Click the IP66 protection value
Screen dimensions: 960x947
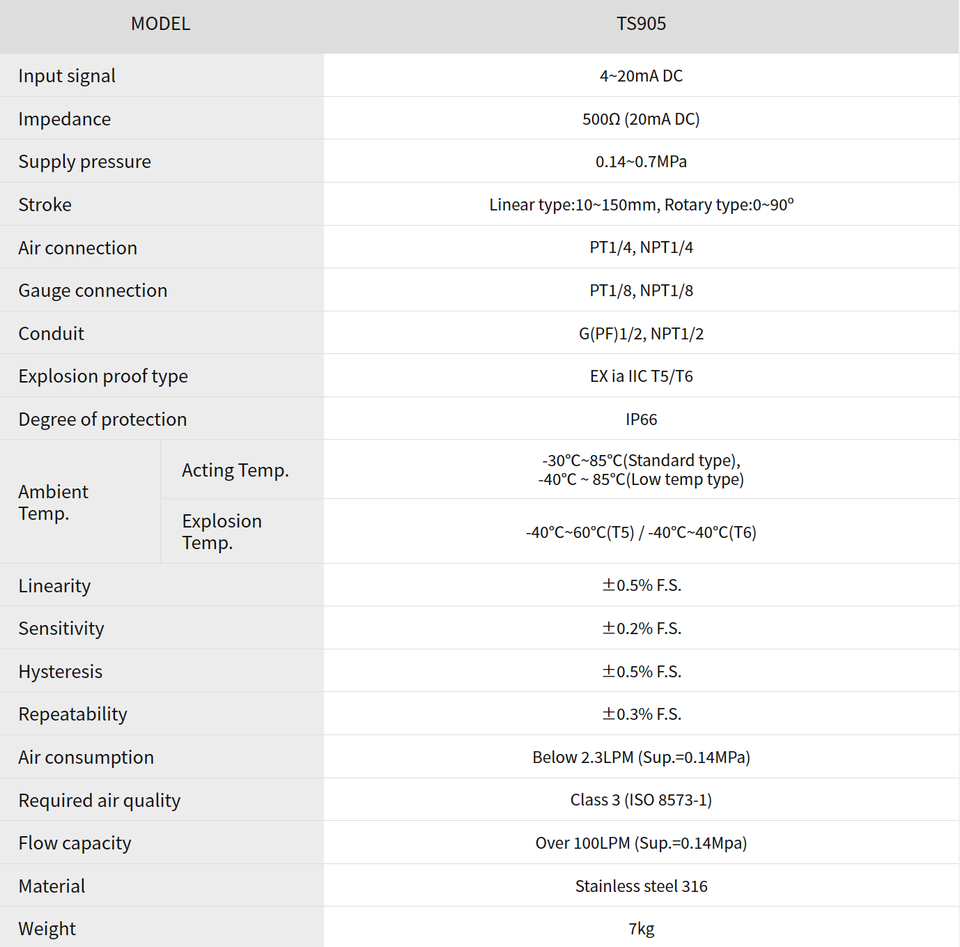(x=641, y=420)
